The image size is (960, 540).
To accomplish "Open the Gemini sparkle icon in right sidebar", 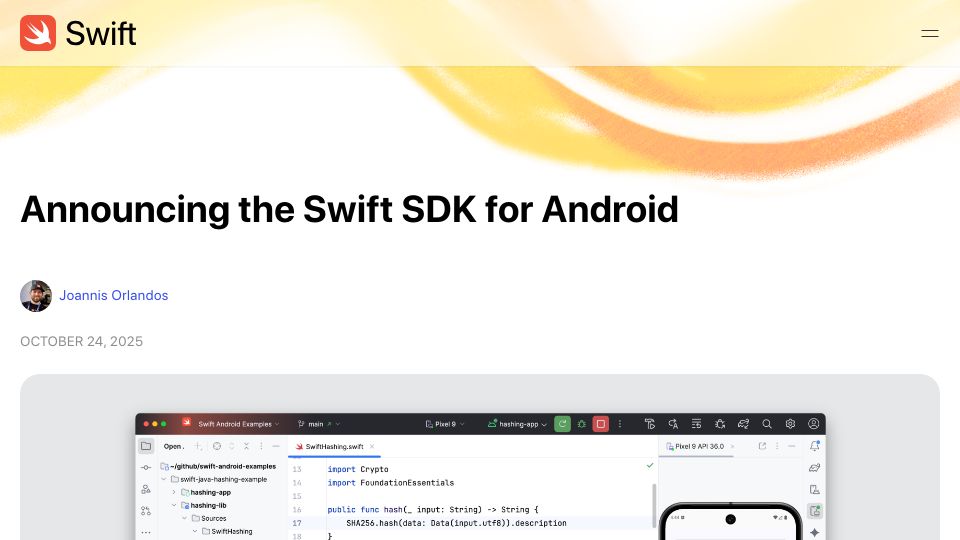I will 814,532.
